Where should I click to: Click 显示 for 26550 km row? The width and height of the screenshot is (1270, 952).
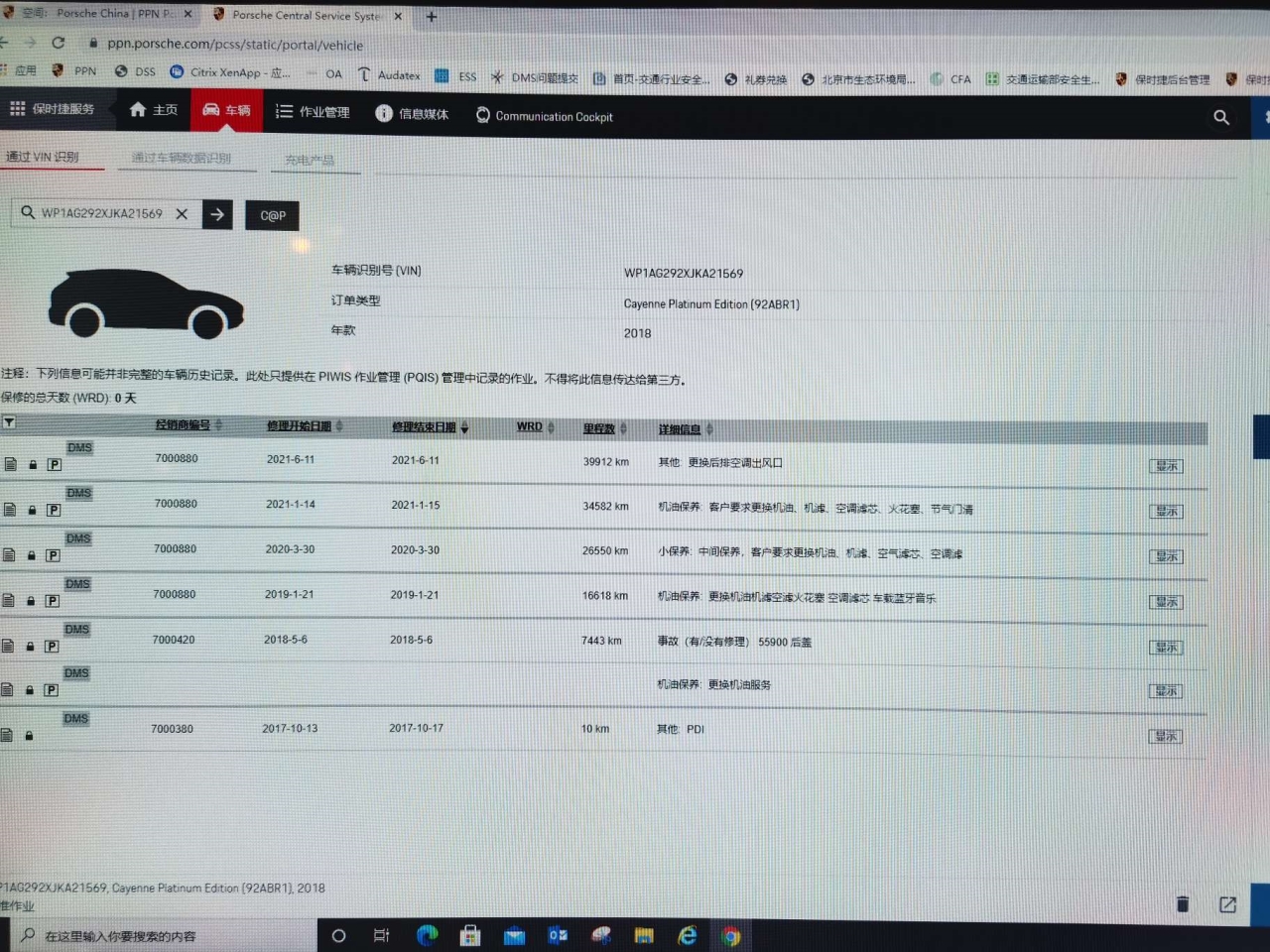pos(1167,556)
